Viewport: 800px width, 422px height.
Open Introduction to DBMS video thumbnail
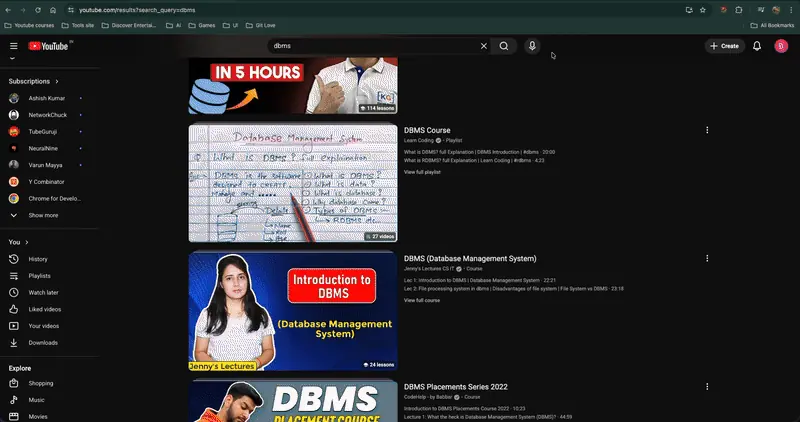point(293,311)
